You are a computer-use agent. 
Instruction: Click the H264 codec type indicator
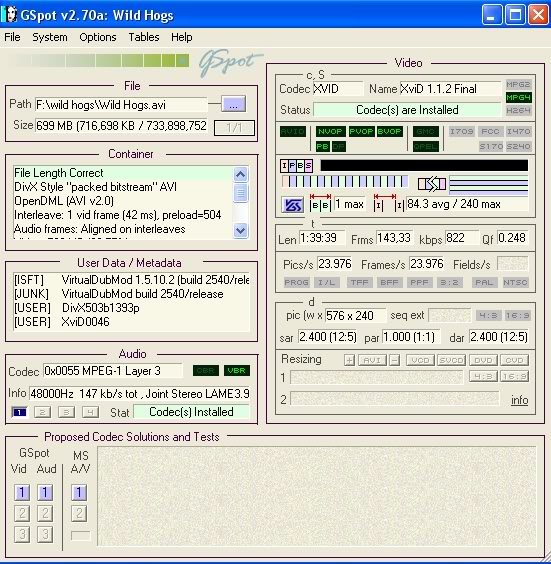pyautogui.click(x=518, y=110)
